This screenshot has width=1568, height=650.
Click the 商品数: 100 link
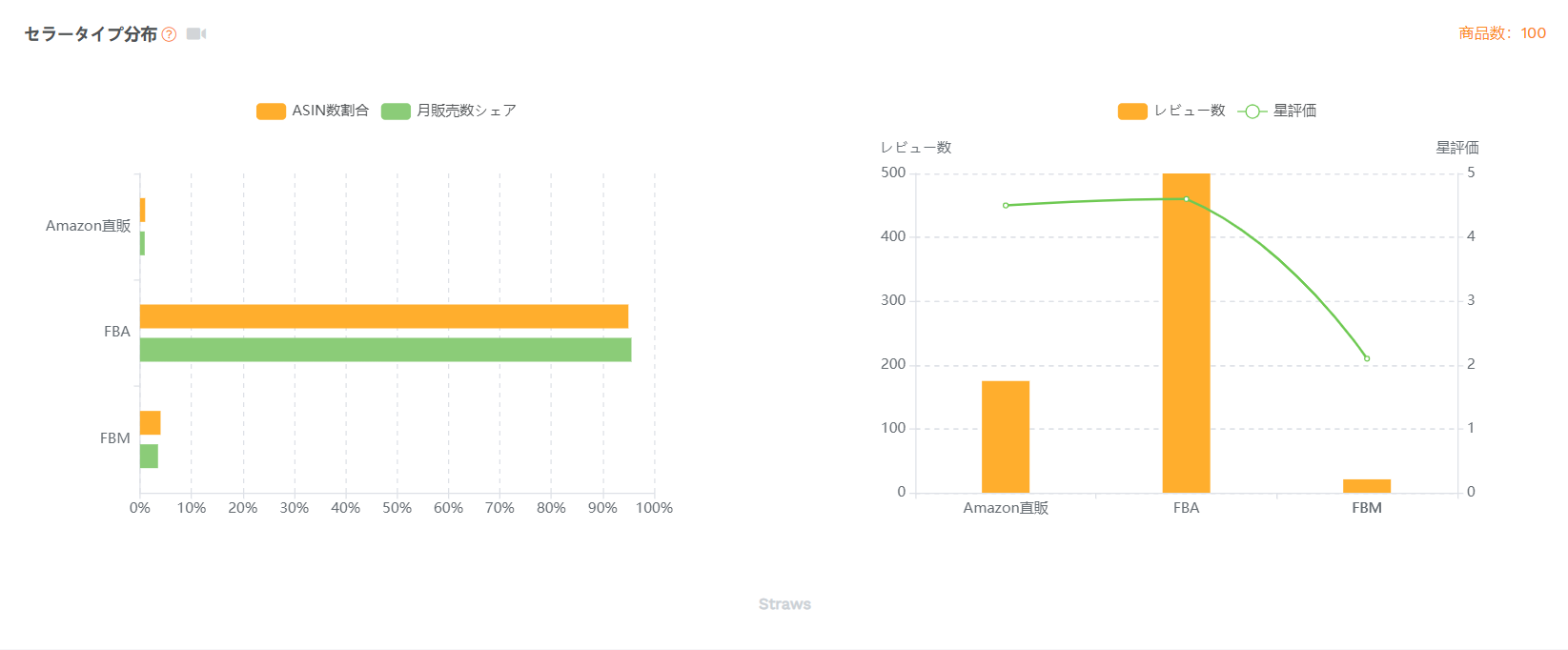[x=1502, y=33]
